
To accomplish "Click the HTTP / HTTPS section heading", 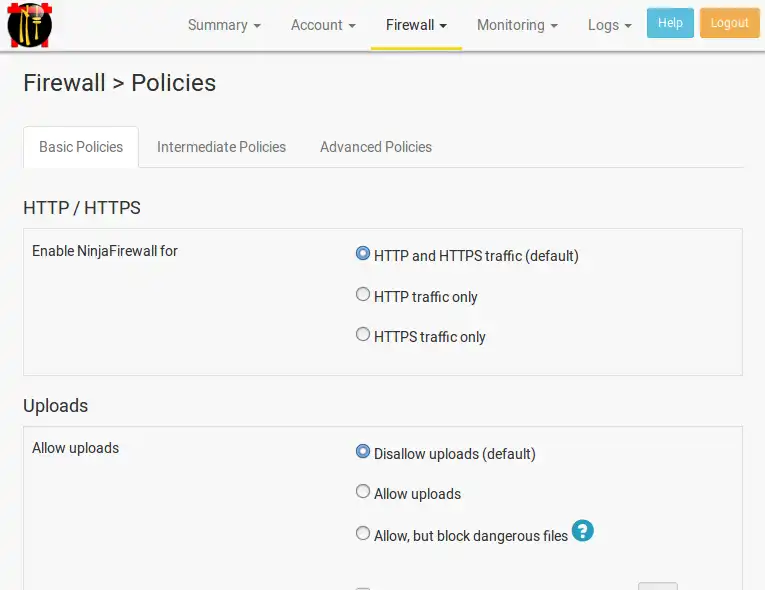I will tap(81, 208).
